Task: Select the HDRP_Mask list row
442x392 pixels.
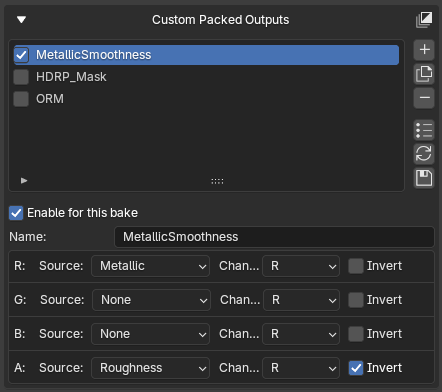Action: point(206,77)
